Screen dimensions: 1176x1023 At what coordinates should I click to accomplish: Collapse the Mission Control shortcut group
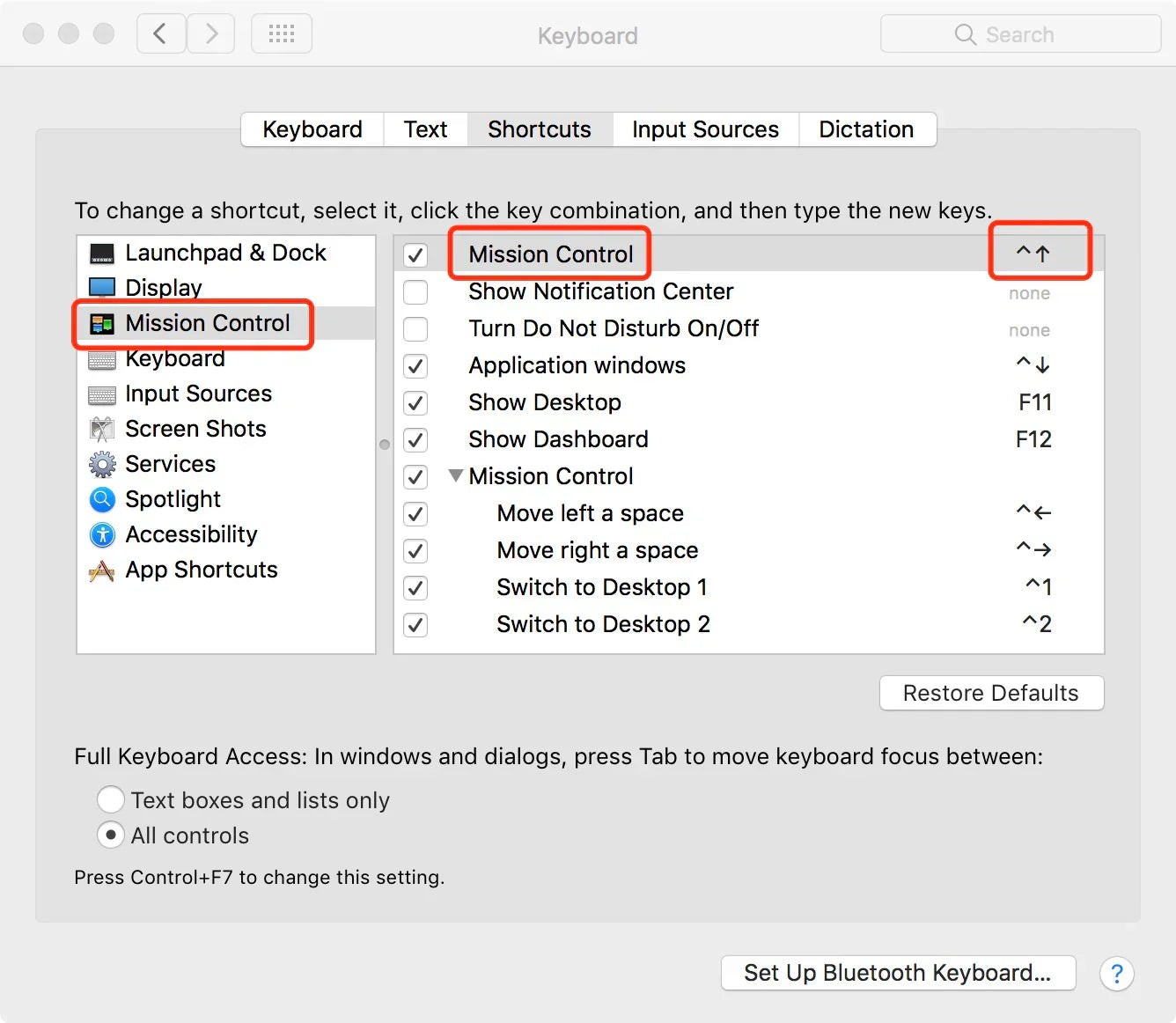tap(456, 475)
